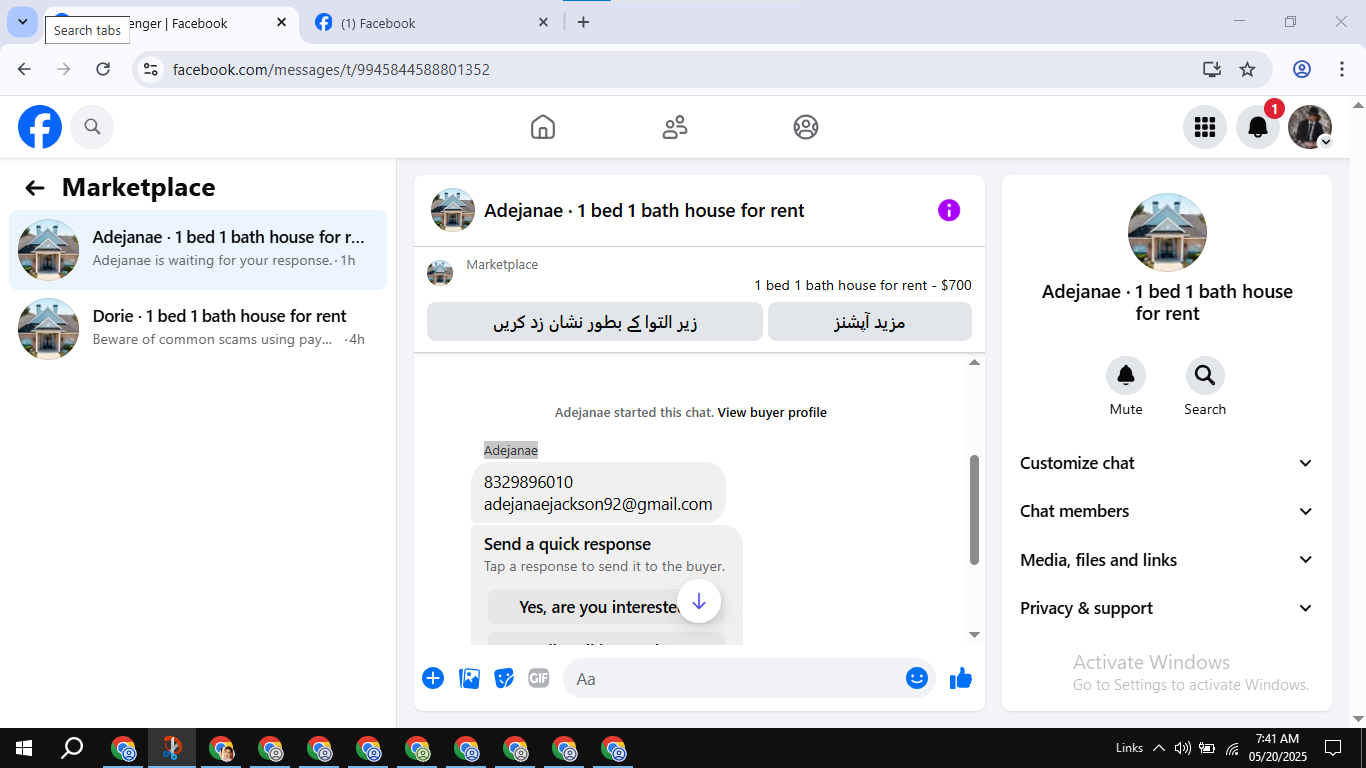Viewport: 1366px width, 768px height.
Task: Go back using the Marketplace arrow
Action: (35, 188)
